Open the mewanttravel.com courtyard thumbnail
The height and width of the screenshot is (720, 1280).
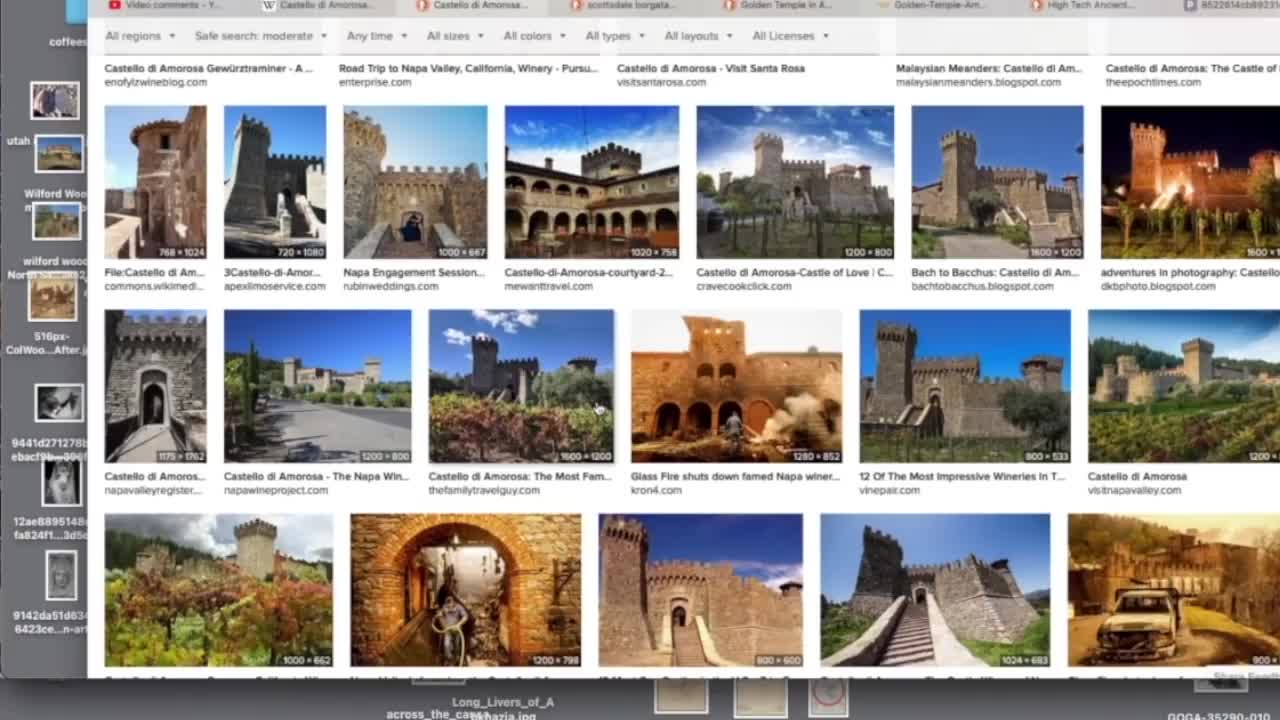point(592,182)
